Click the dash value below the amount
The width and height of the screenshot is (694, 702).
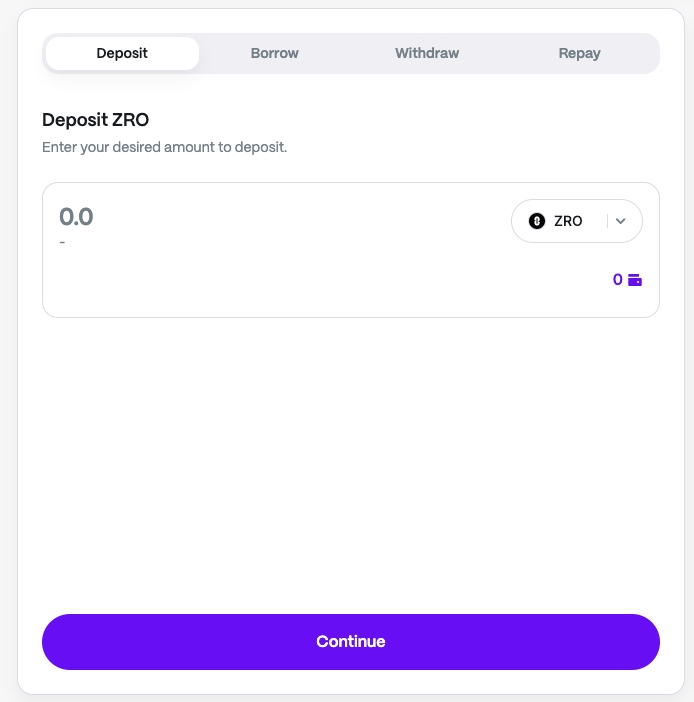[x=62, y=242]
